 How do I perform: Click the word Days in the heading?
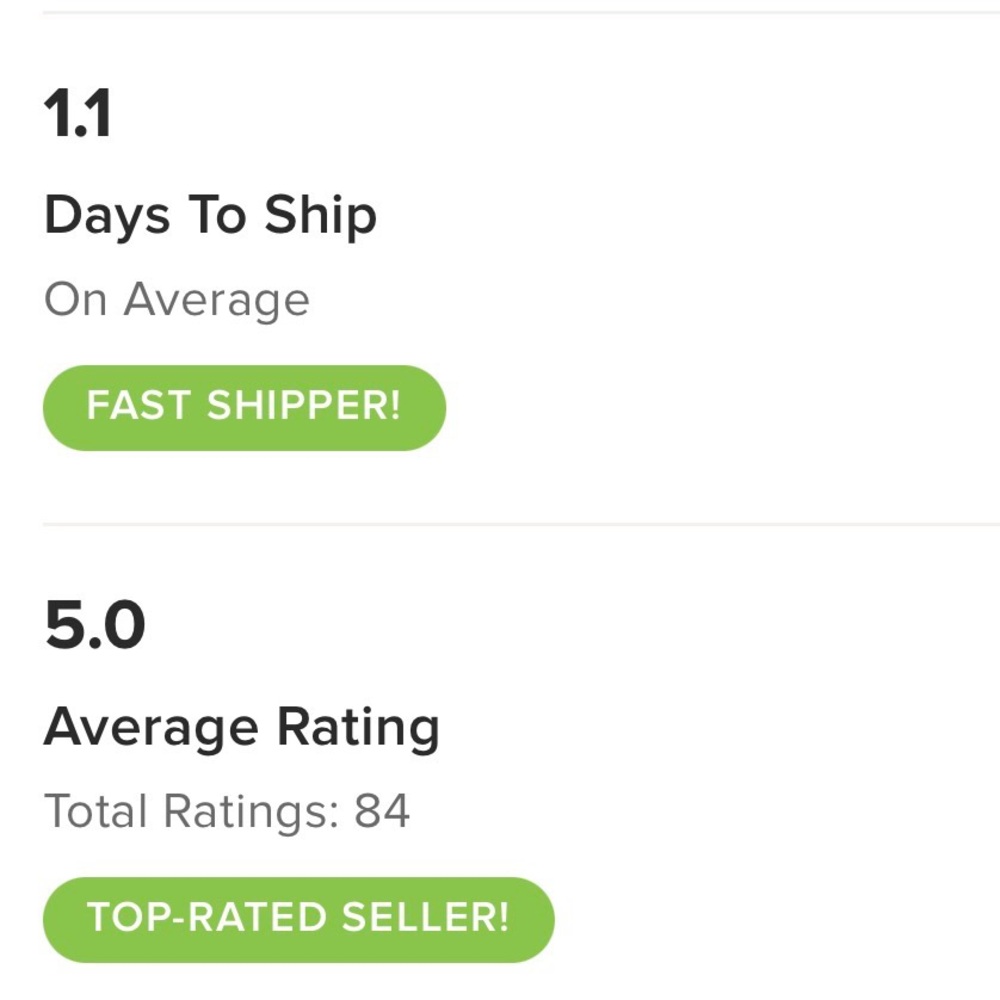pos(107,216)
